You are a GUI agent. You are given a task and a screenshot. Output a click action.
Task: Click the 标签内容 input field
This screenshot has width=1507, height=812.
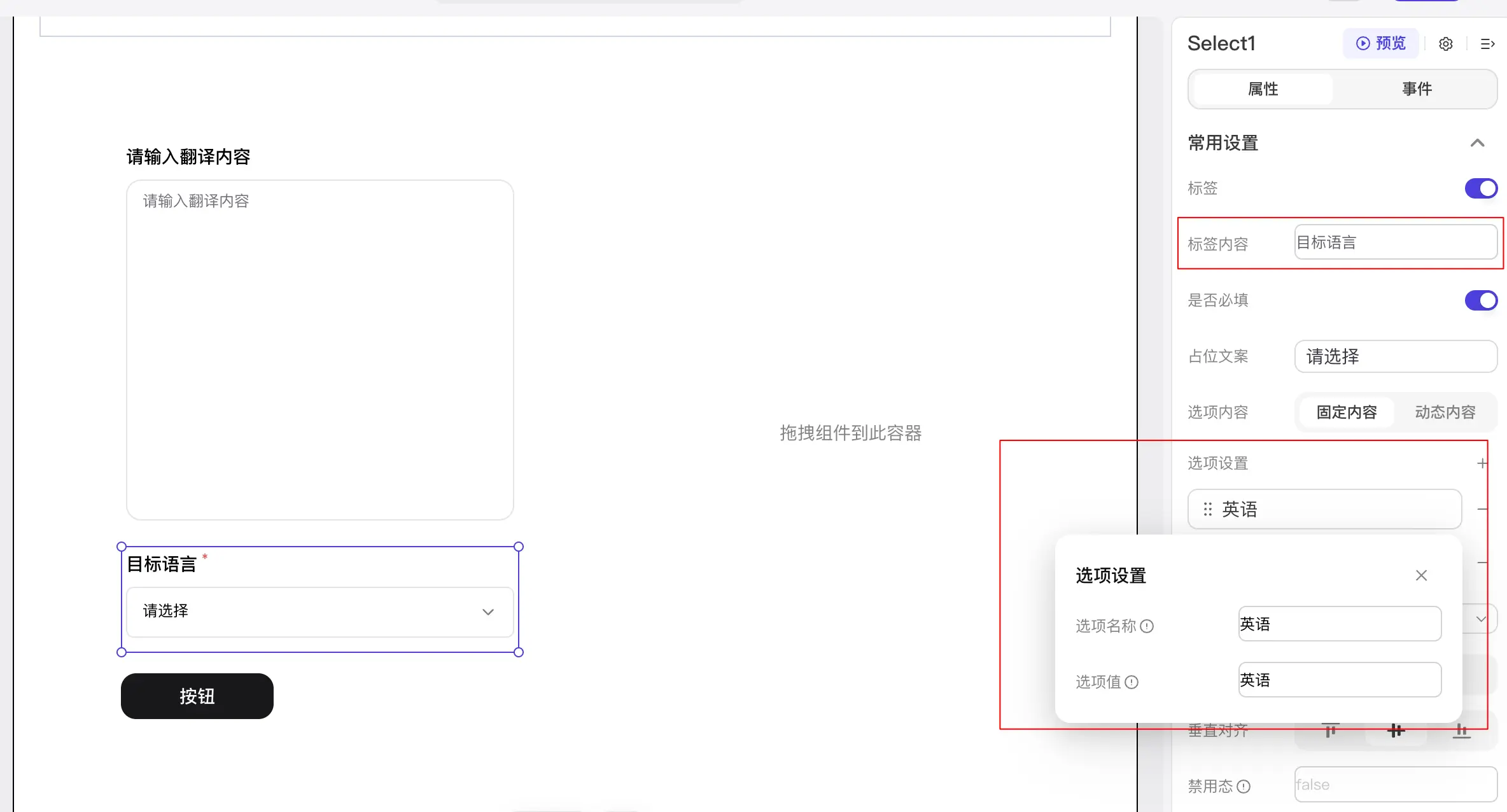click(x=1396, y=242)
